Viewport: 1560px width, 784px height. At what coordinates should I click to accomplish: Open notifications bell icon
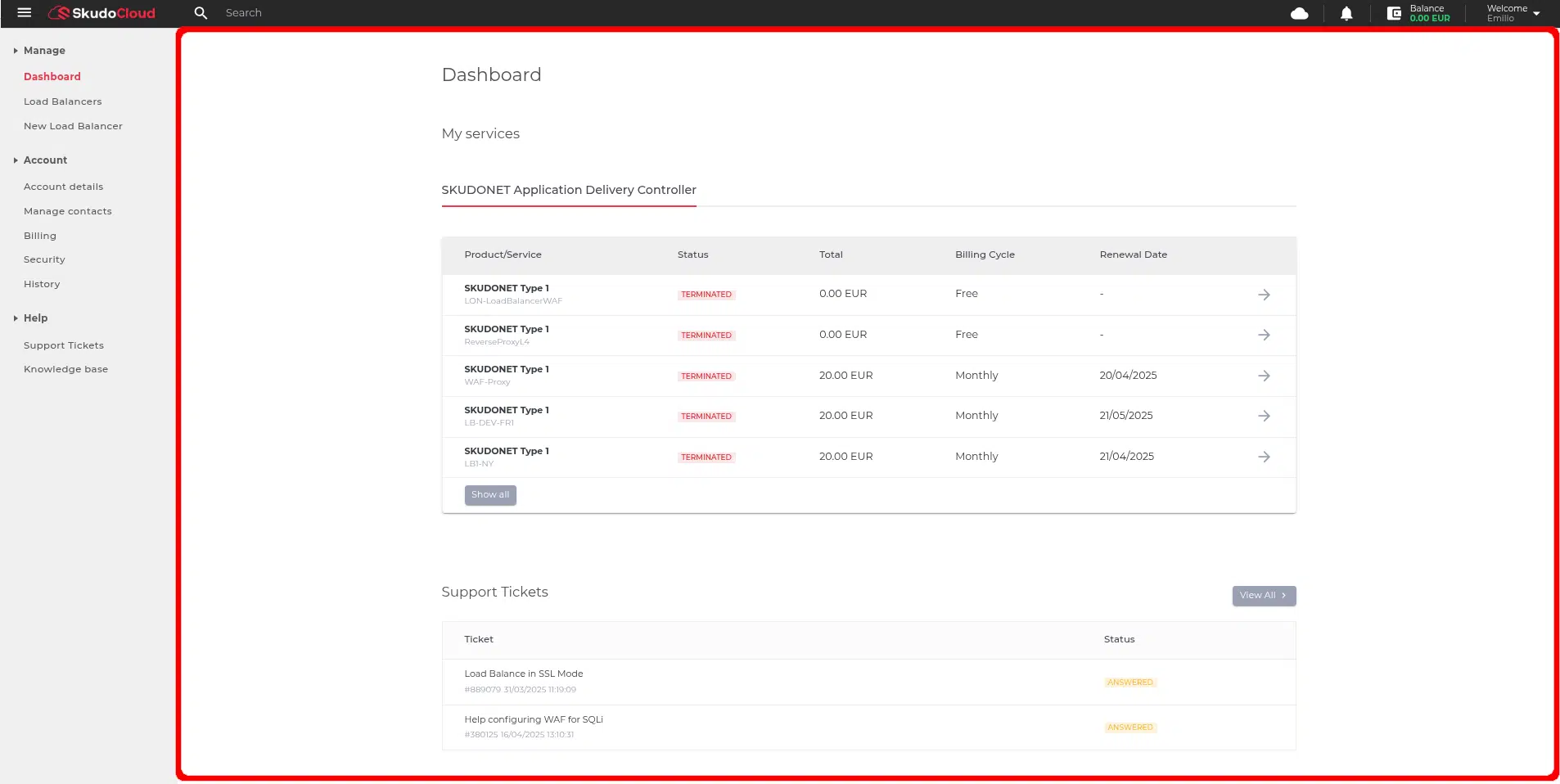click(1346, 13)
